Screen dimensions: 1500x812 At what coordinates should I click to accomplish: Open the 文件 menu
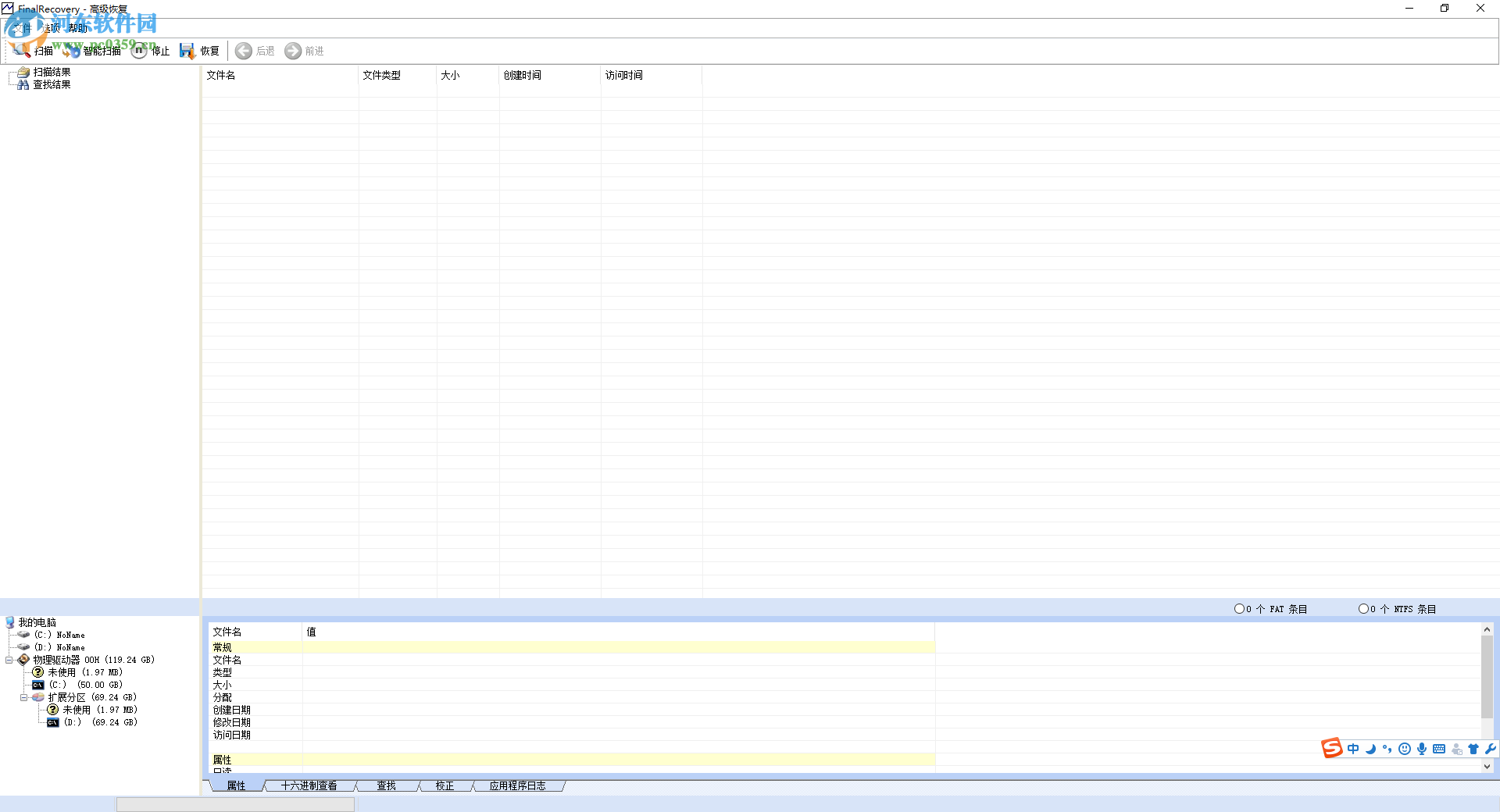pyautogui.click(x=22, y=28)
